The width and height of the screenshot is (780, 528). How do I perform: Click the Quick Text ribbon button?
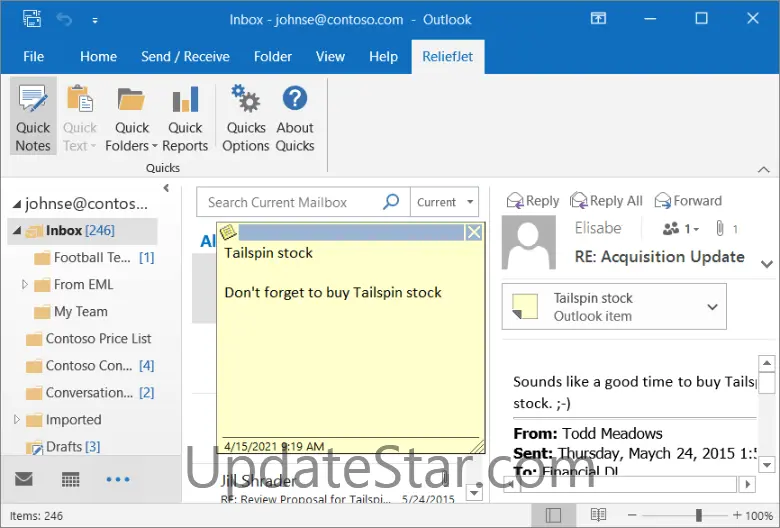pyautogui.click(x=80, y=117)
